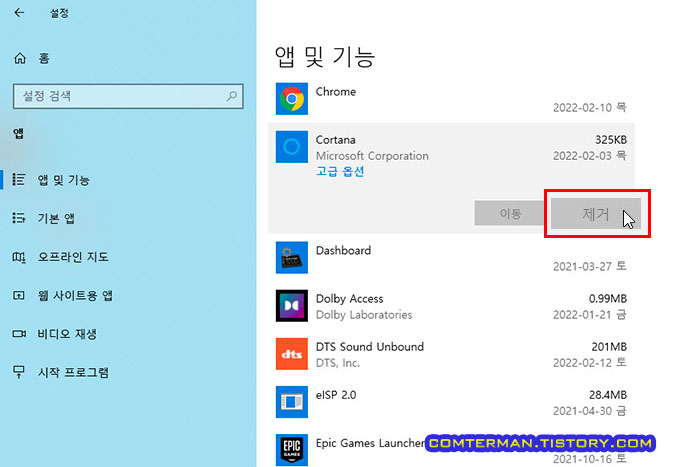Click the Cortana app icon
This screenshot has height=467, width=700.
[292, 146]
